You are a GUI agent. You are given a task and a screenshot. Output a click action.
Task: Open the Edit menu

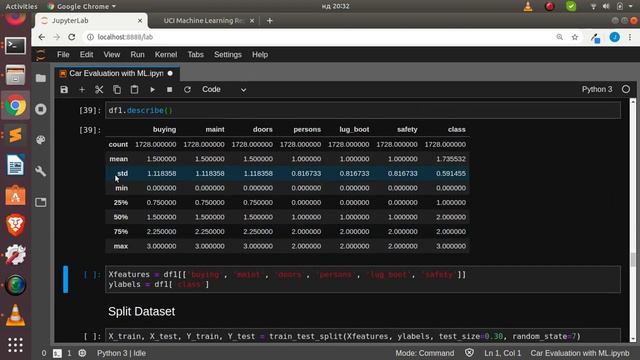pos(86,55)
